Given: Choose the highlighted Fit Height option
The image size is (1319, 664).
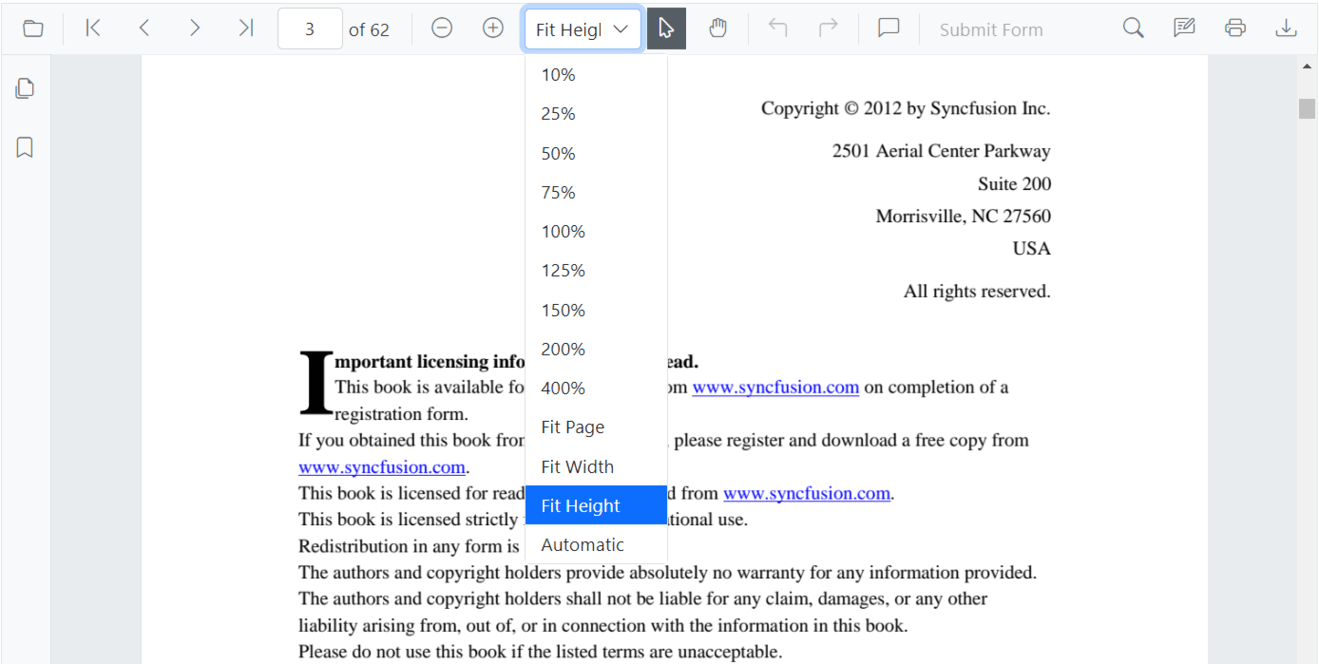Looking at the screenshot, I should tap(596, 505).
